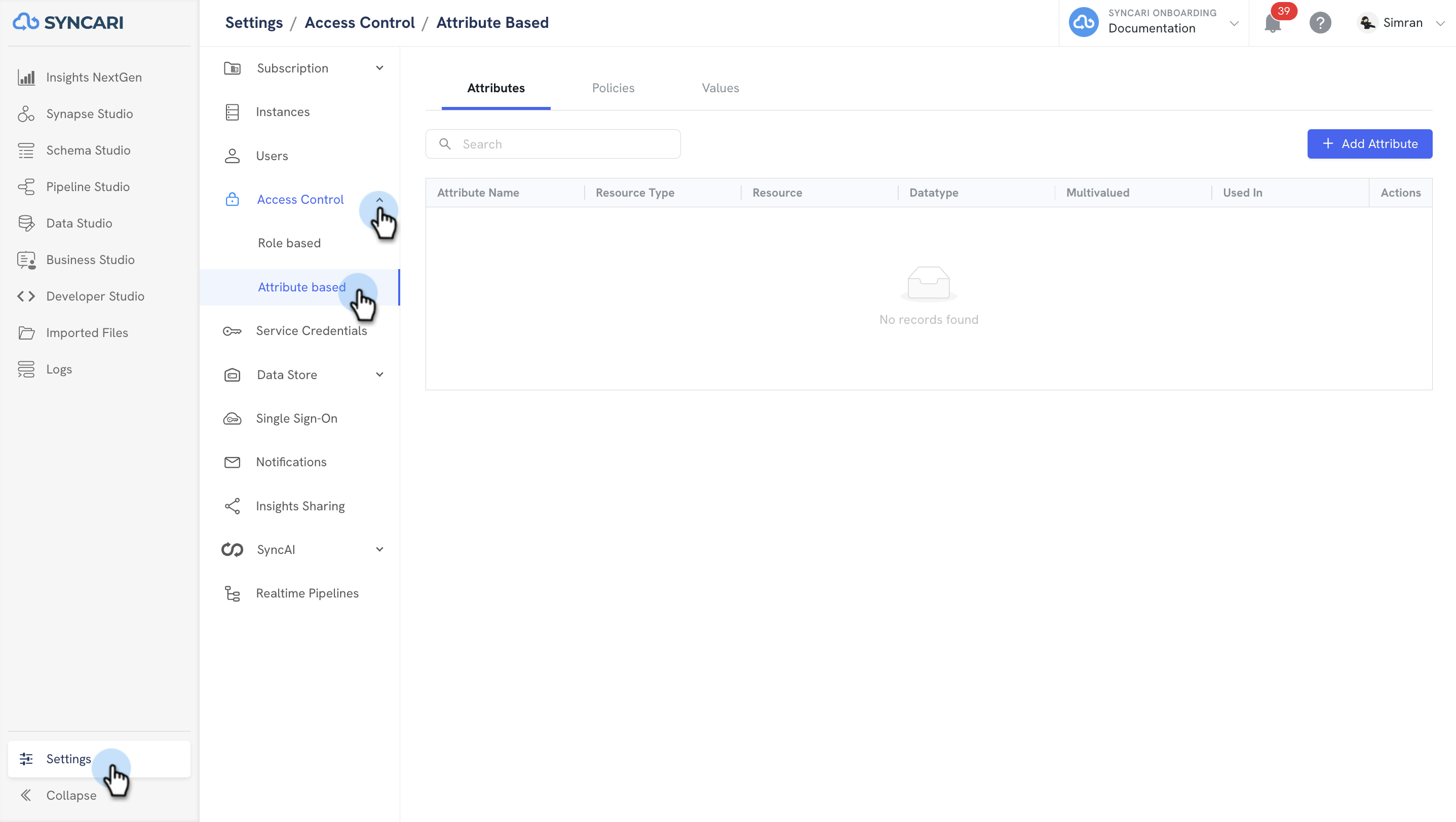Click the Data Store icon

pyautogui.click(x=233, y=375)
